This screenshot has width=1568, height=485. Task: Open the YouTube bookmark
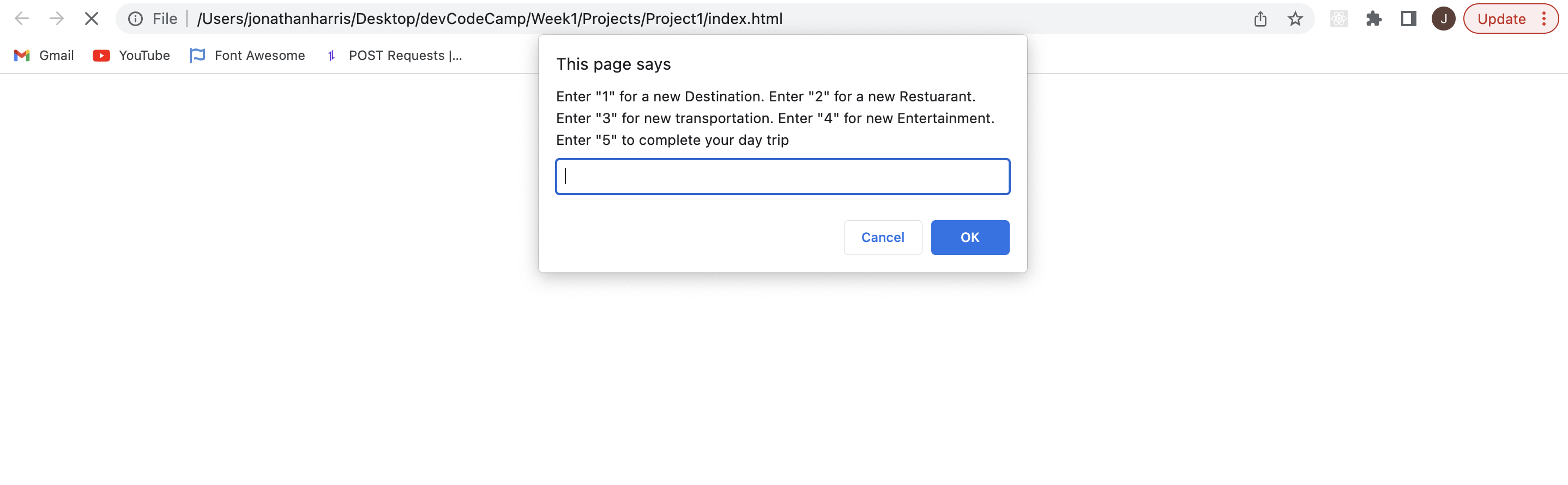coord(131,56)
